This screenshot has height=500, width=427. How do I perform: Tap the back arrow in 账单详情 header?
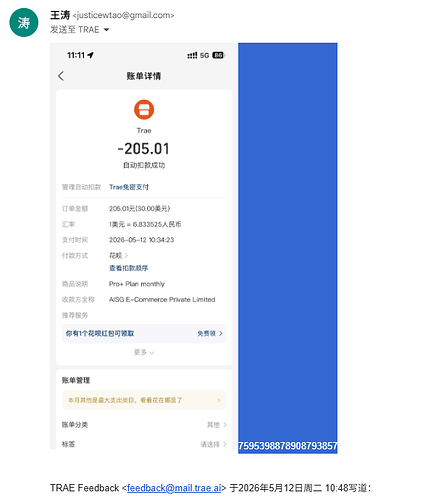61,76
